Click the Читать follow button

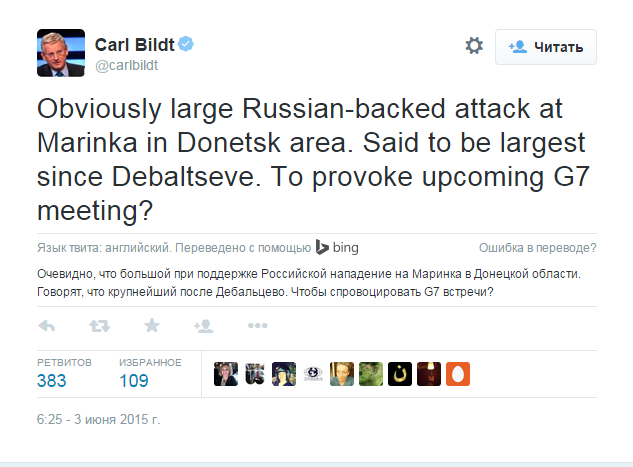tap(546, 47)
